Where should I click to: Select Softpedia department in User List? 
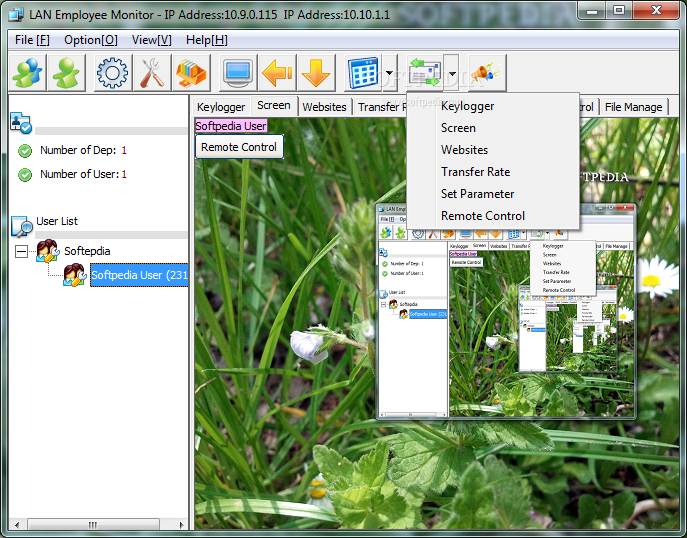coord(87,251)
